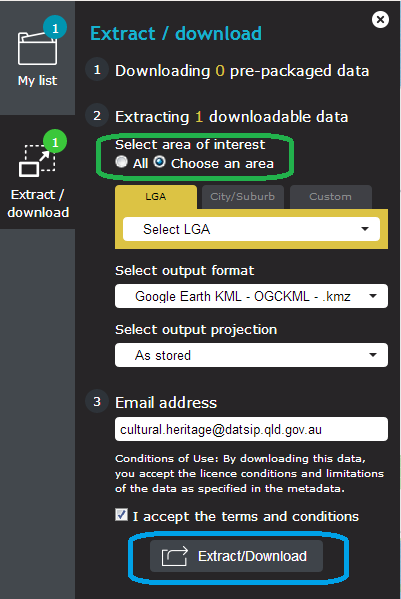Select the LGA tab
401x599 pixels.
coord(156,197)
